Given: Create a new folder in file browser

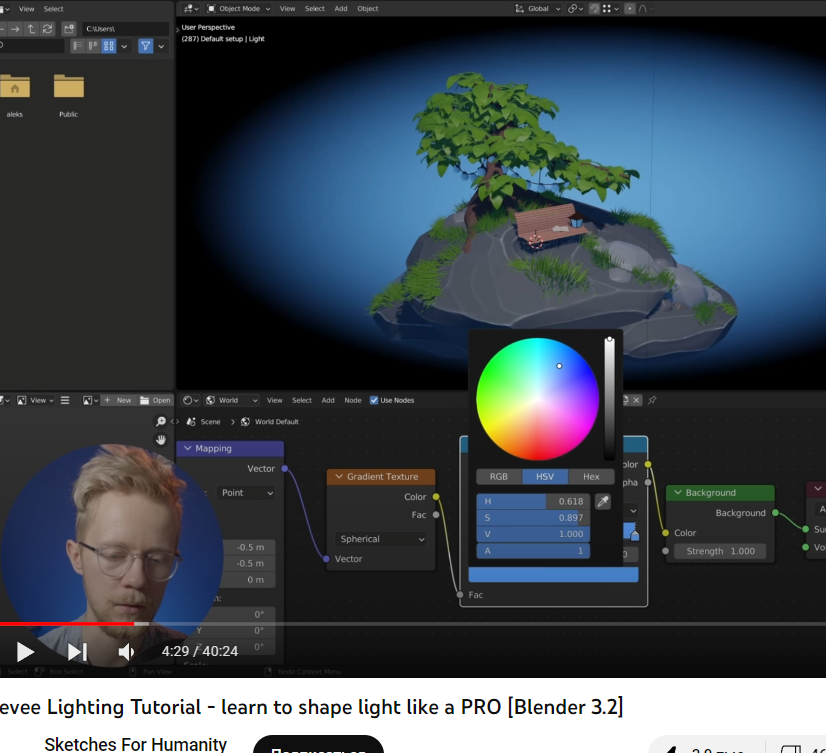Looking at the screenshot, I should click(68, 29).
